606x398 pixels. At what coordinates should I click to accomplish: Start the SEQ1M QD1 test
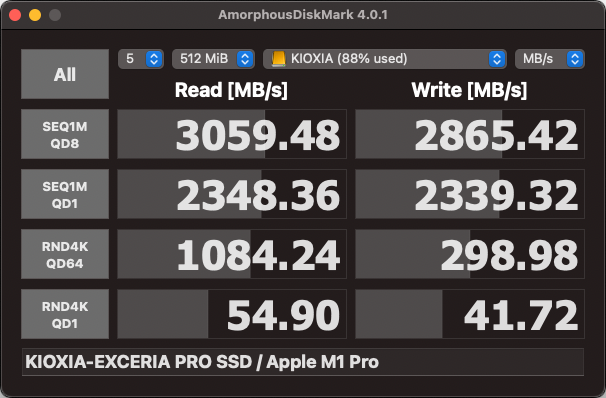tap(65, 194)
